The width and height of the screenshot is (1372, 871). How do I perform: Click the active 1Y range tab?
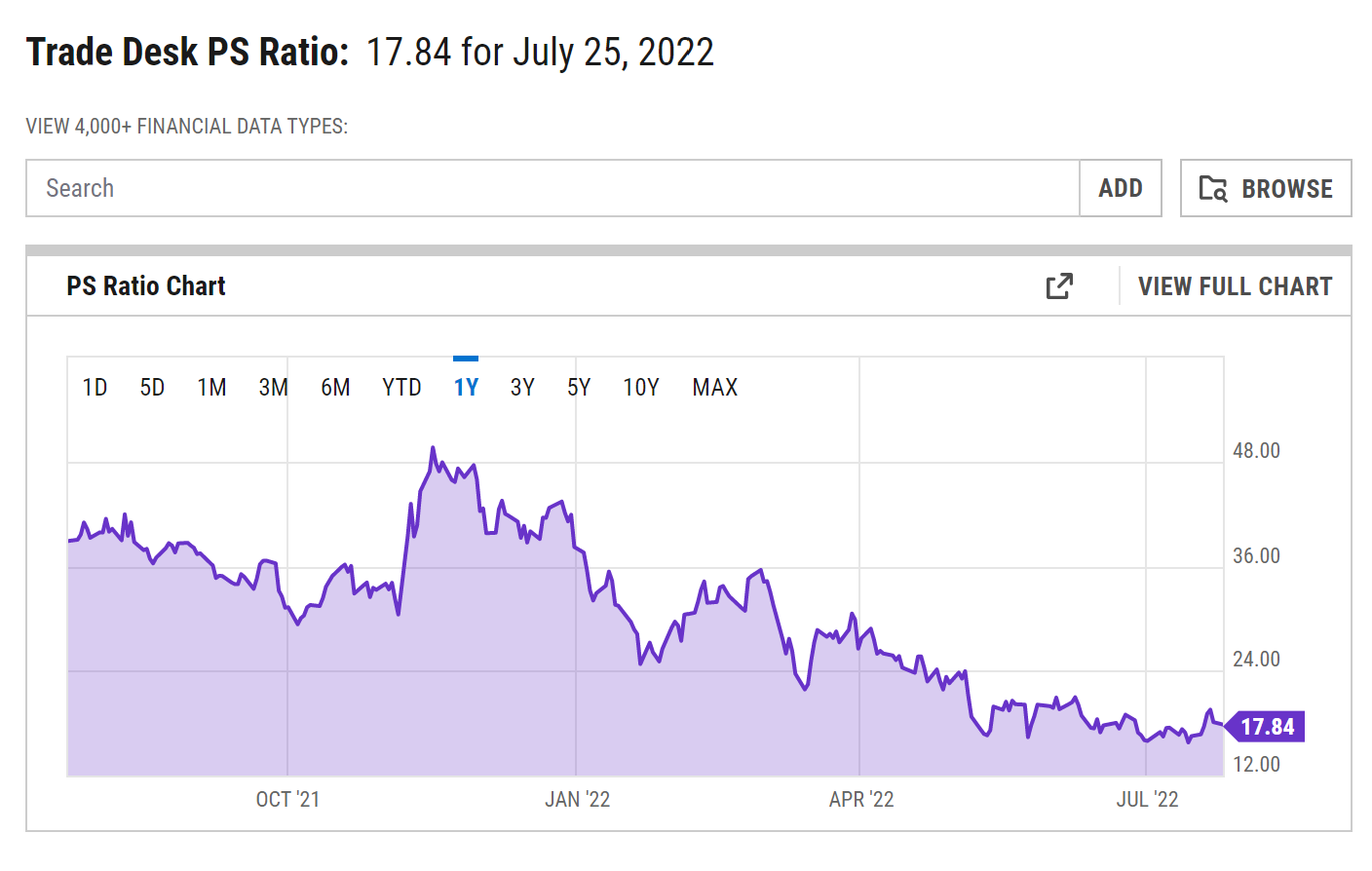coord(466,388)
